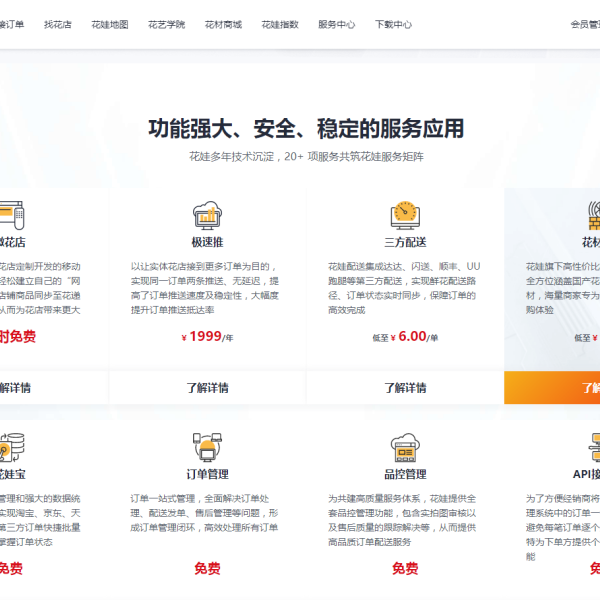Go to 花艺学院 navigation item
Screen dimensions: 600x600
(x=166, y=24)
